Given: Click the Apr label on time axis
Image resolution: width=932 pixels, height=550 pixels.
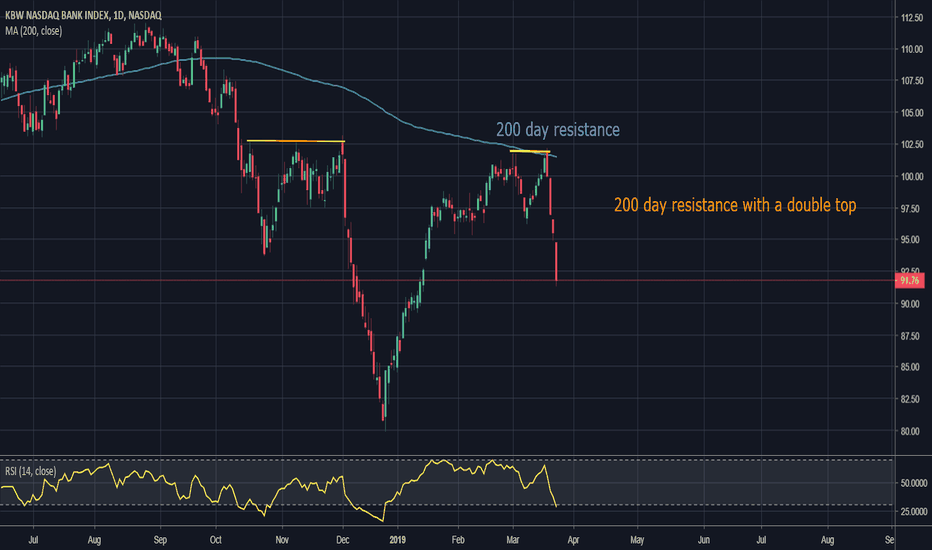Looking at the screenshot, I should coord(573,540).
